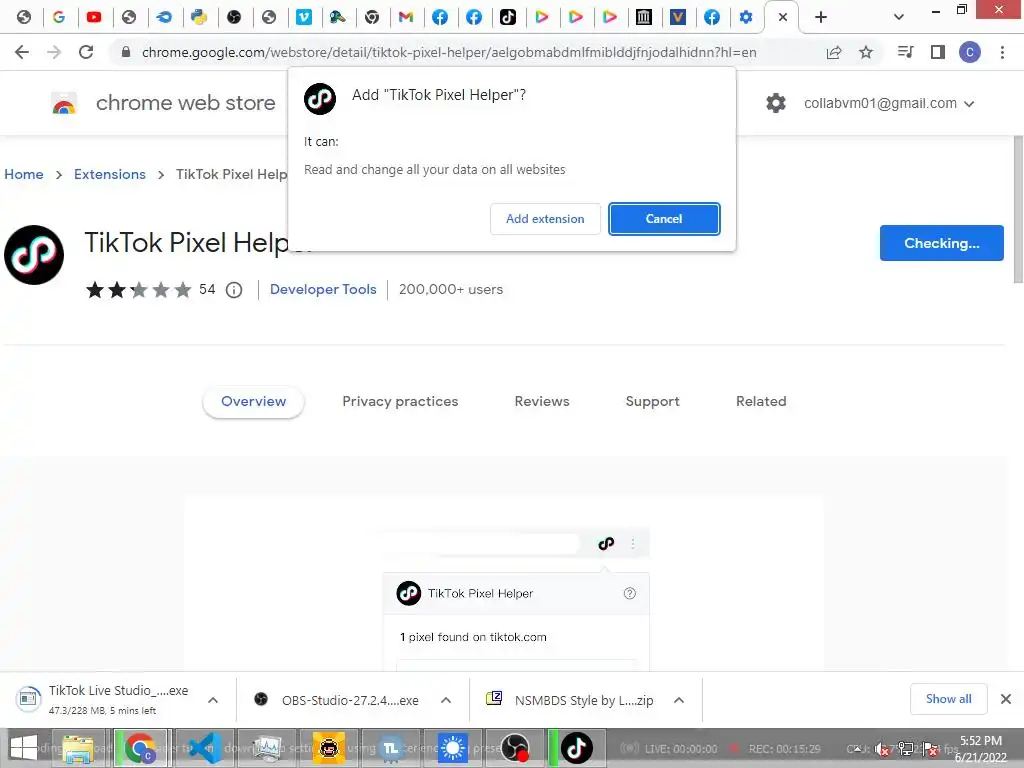Open the Related tab
This screenshot has height=768, width=1024.
pyautogui.click(x=761, y=402)
